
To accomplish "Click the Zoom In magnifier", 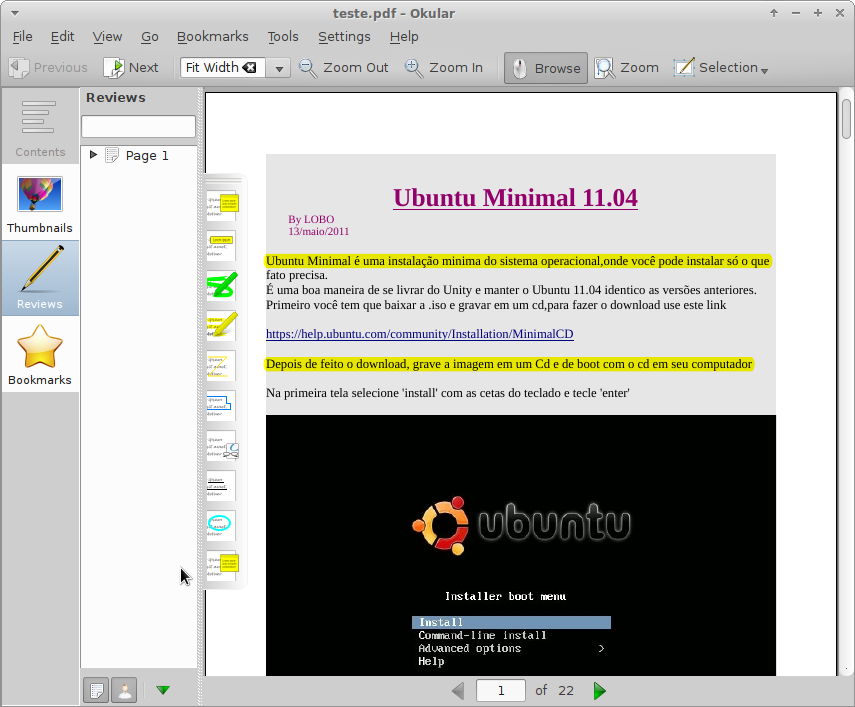I will pos(444,68).
